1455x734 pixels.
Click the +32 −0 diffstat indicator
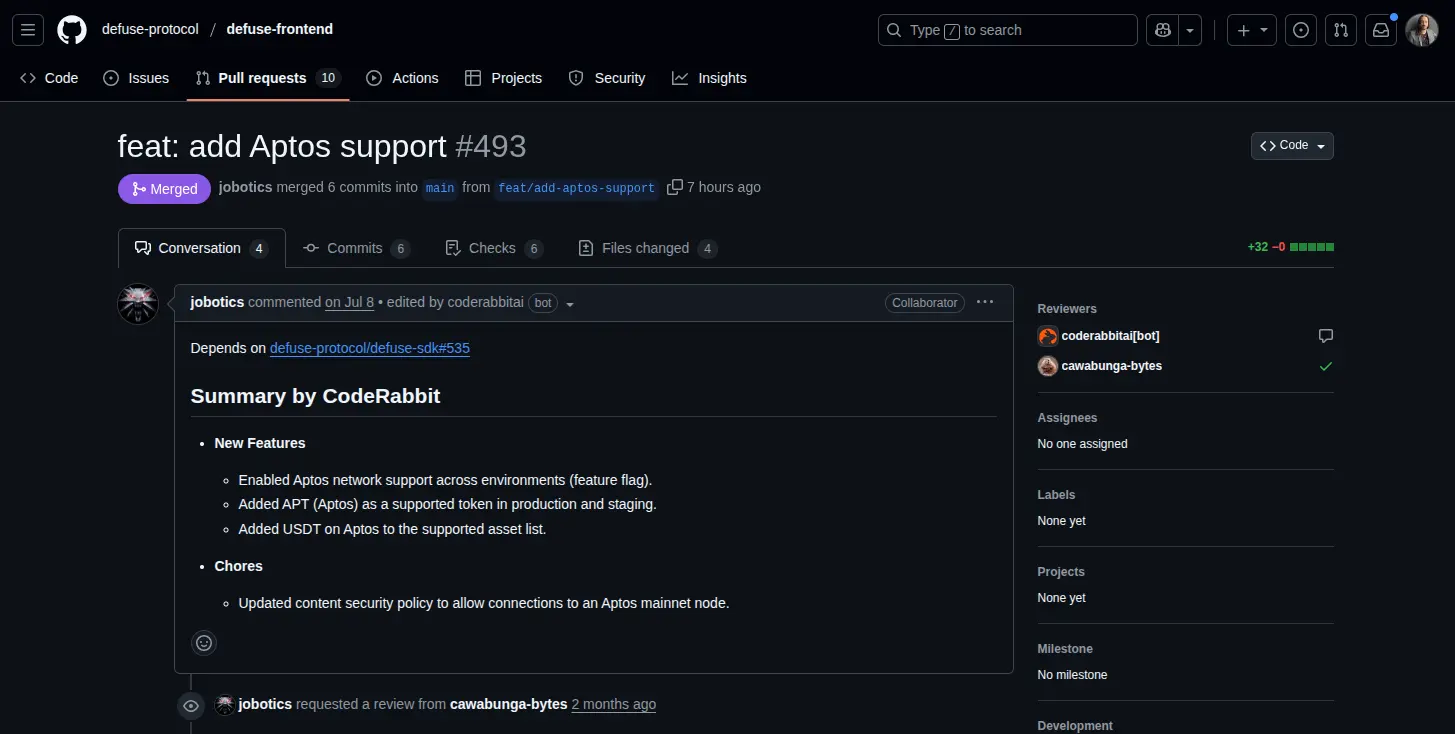pos(1290,247)
